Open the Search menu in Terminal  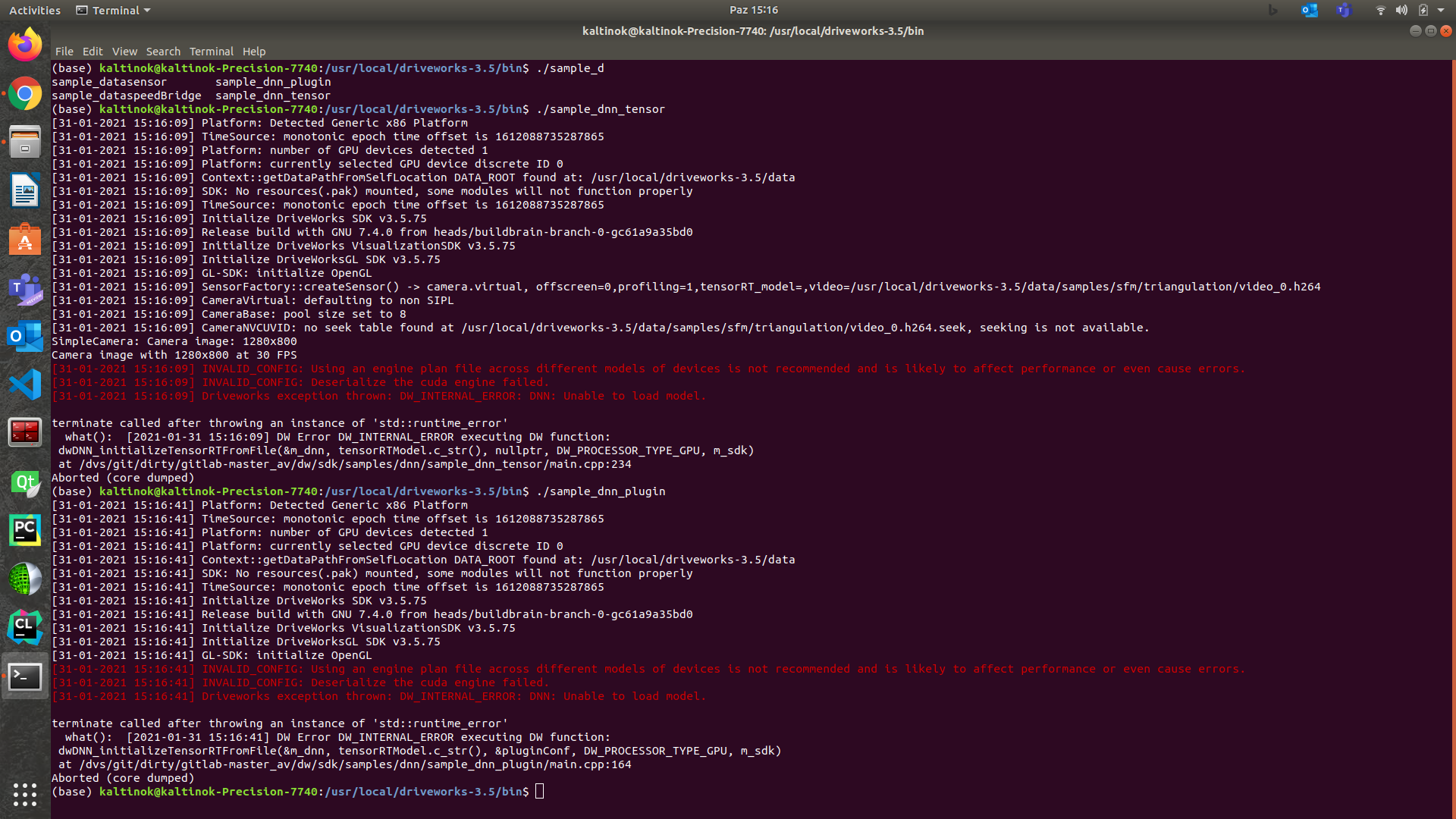click(x=163, y=52)
